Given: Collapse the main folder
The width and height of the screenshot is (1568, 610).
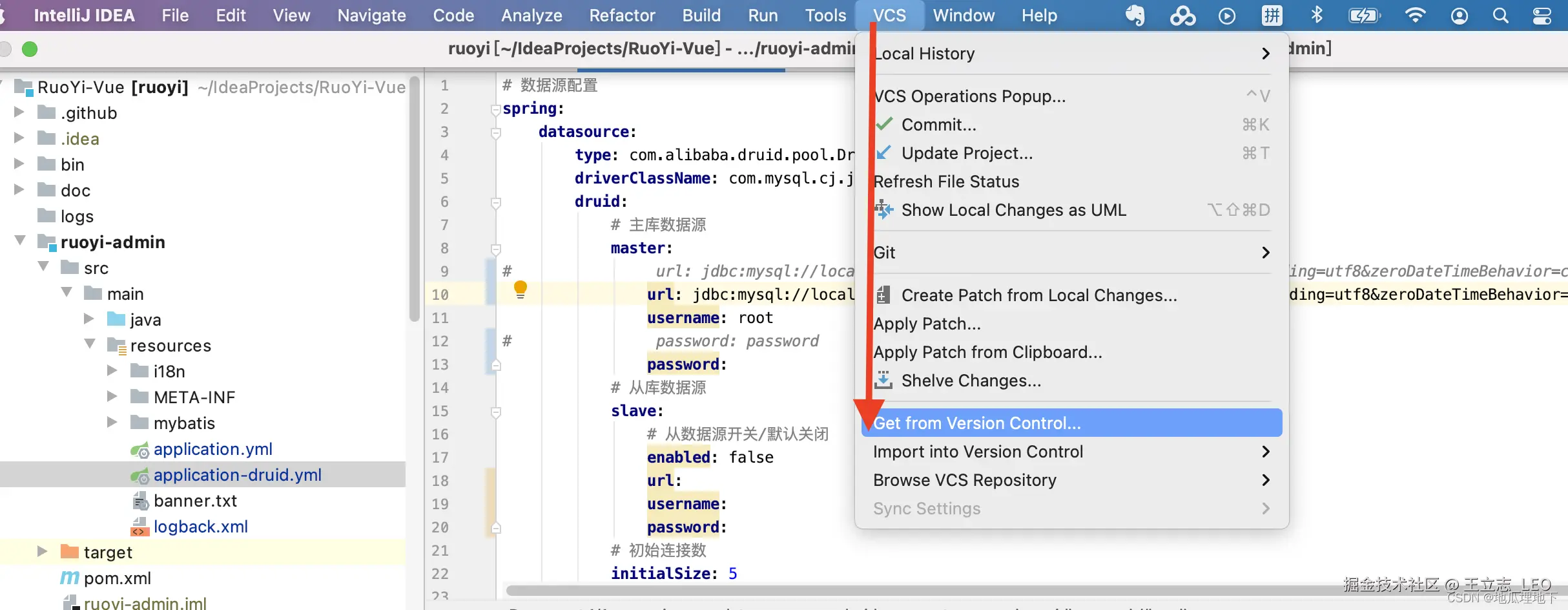Looking at the screenshot, I should click(67, 293).
